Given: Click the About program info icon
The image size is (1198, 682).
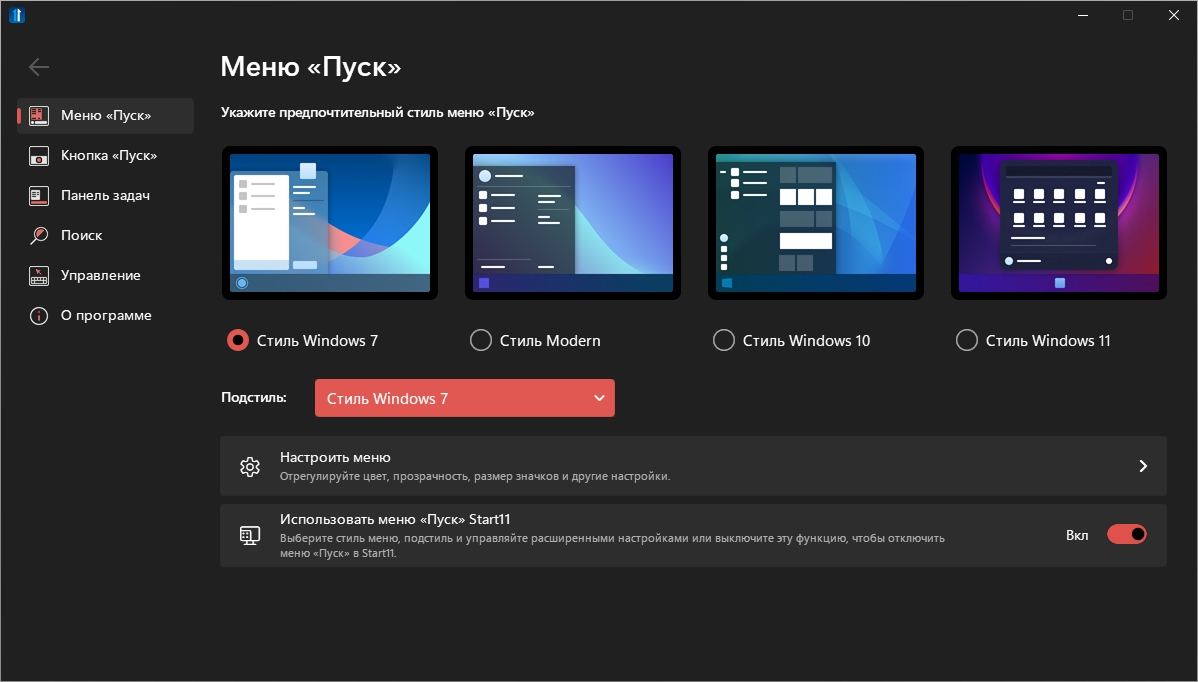Looking at the screenshot, I should pyautogui.click(x=39, y=316).
